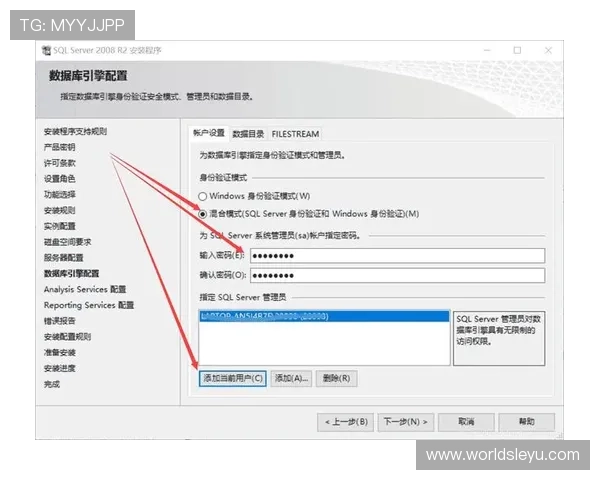Screen dimensions: 600x480
Task: Proceed with 下一步(N) button
Action: 406,422
